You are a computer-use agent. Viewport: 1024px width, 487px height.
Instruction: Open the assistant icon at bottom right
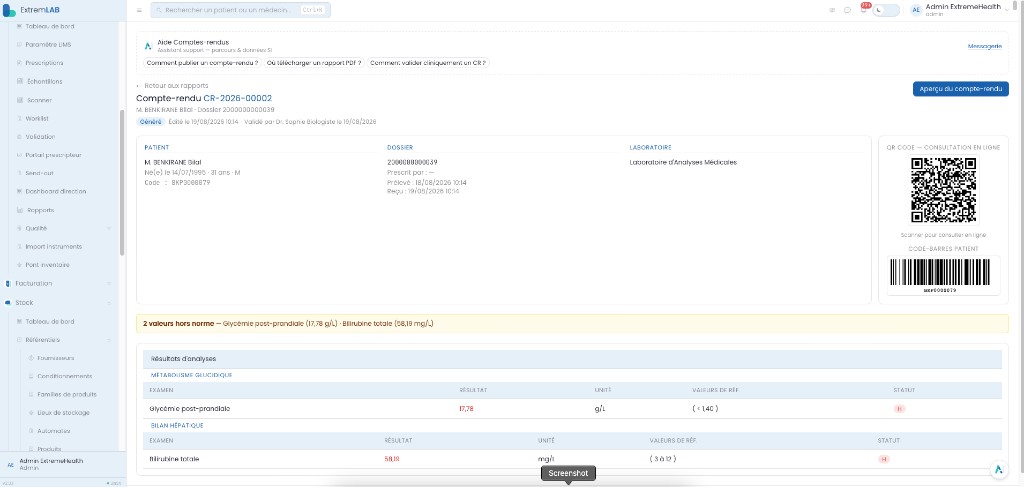coord(998,469)
